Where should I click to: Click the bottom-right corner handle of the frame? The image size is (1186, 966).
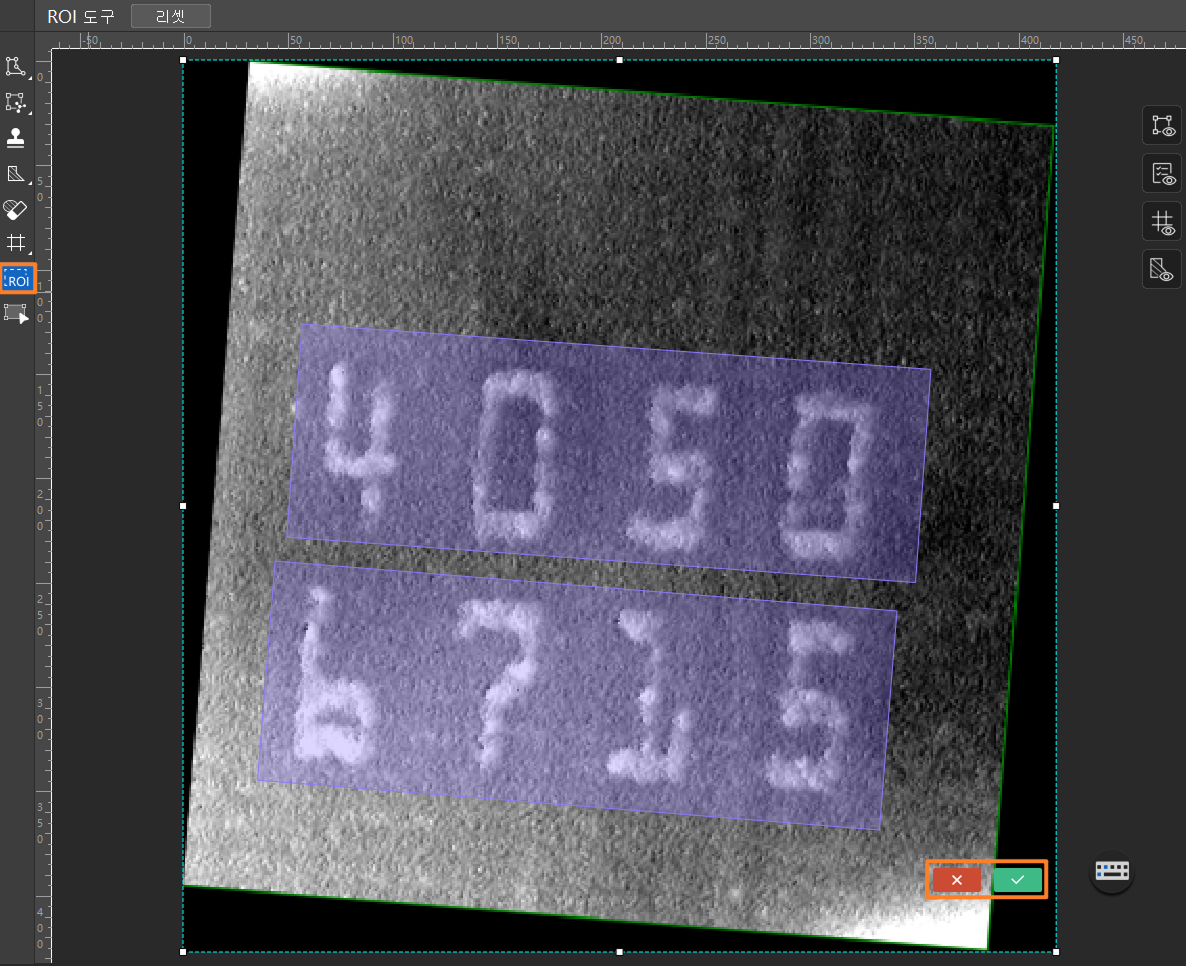point(1056,952)
